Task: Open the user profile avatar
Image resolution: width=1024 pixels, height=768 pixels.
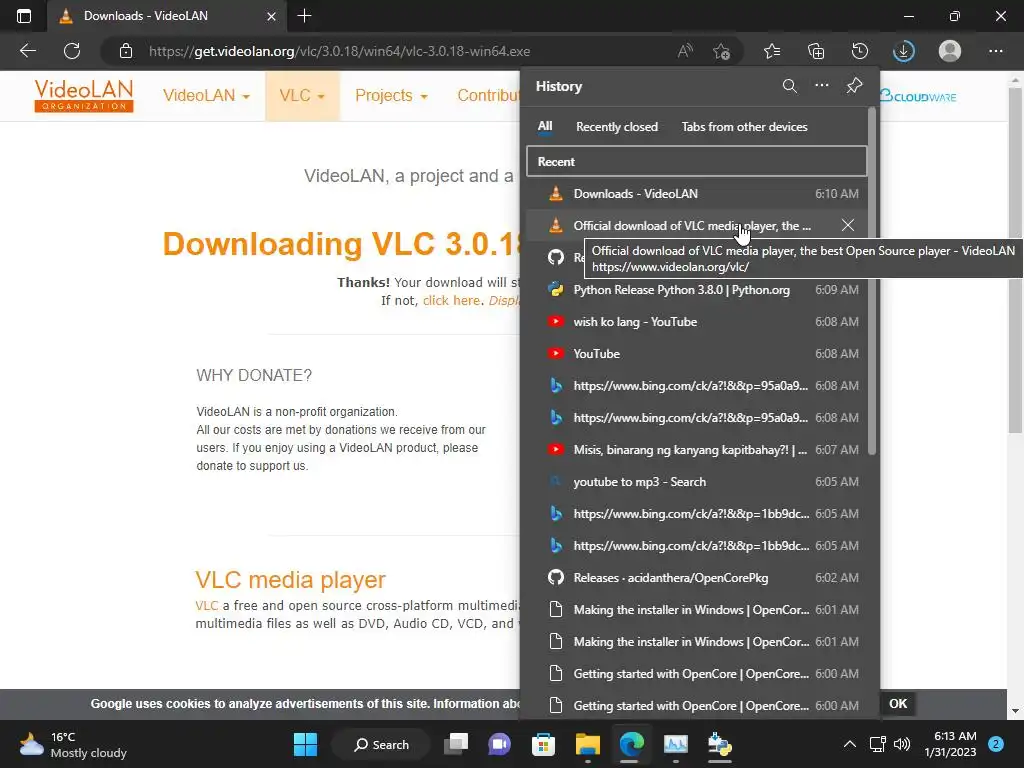Action: (x=950, y=51)
